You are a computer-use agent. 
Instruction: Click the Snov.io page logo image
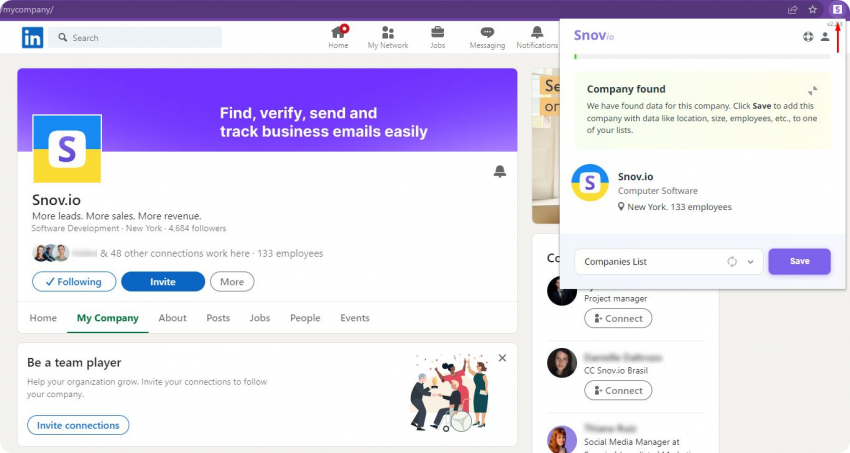click(x=67, y=148)
